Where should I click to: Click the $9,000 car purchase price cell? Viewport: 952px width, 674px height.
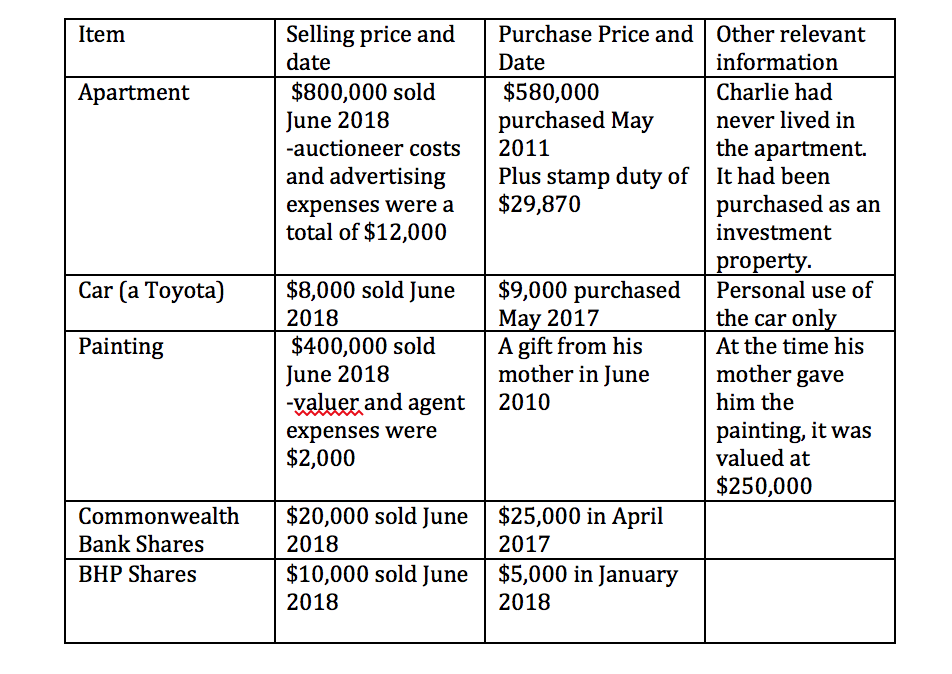(x=589, y=304)
